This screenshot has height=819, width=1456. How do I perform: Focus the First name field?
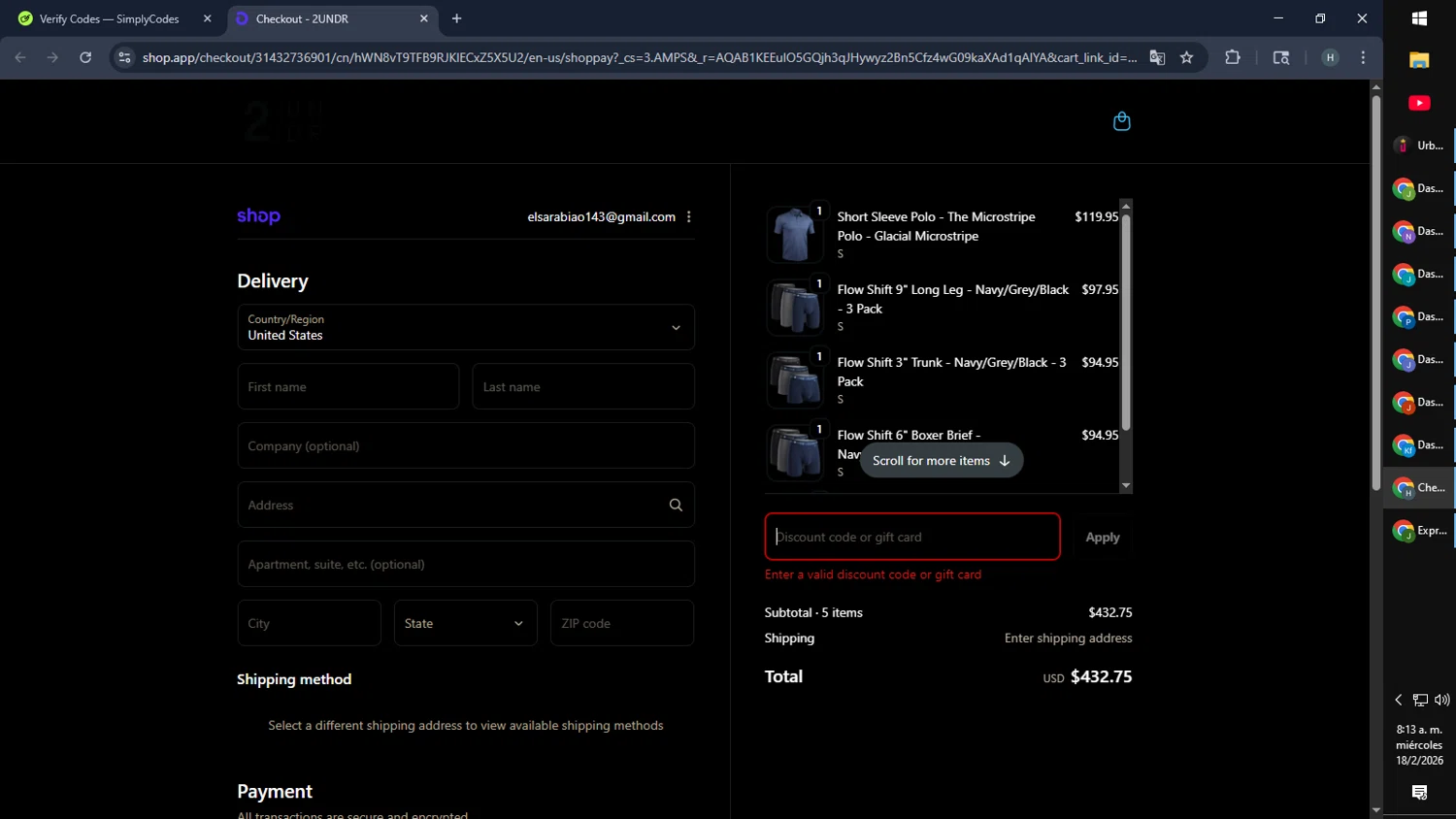tap(348, 386)
